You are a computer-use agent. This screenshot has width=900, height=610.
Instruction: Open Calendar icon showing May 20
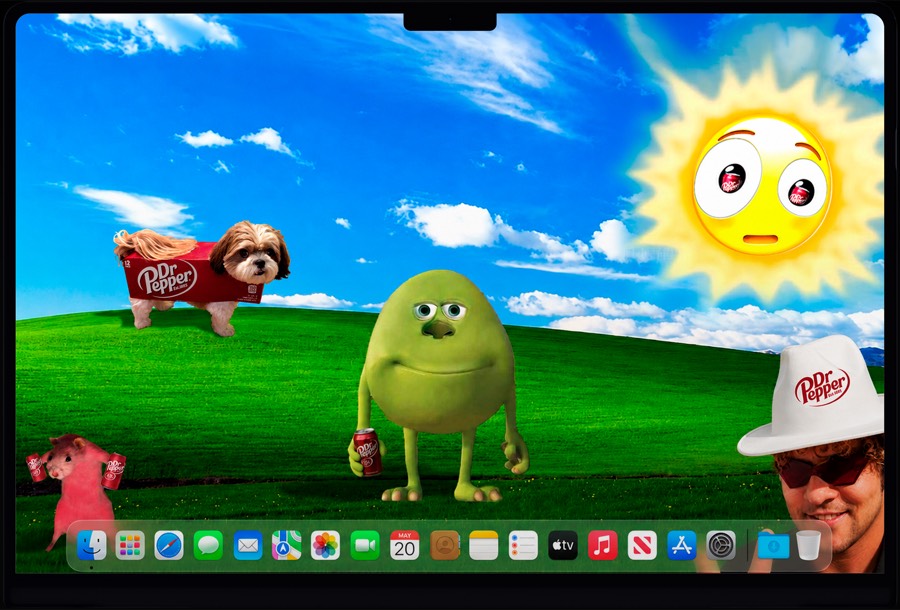405,545
